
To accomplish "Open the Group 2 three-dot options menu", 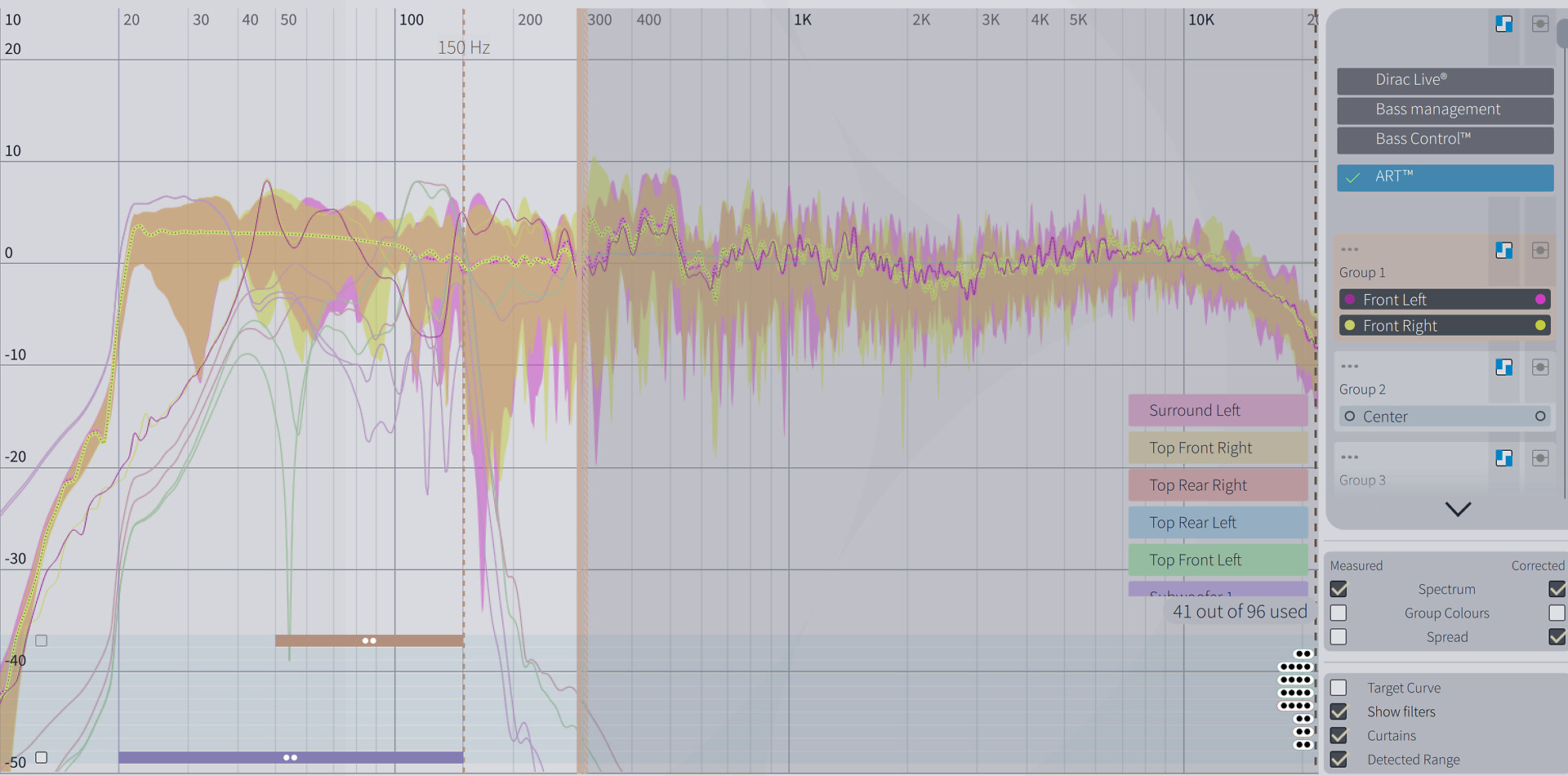I will pyautogui.click(x=1349, y=367).
